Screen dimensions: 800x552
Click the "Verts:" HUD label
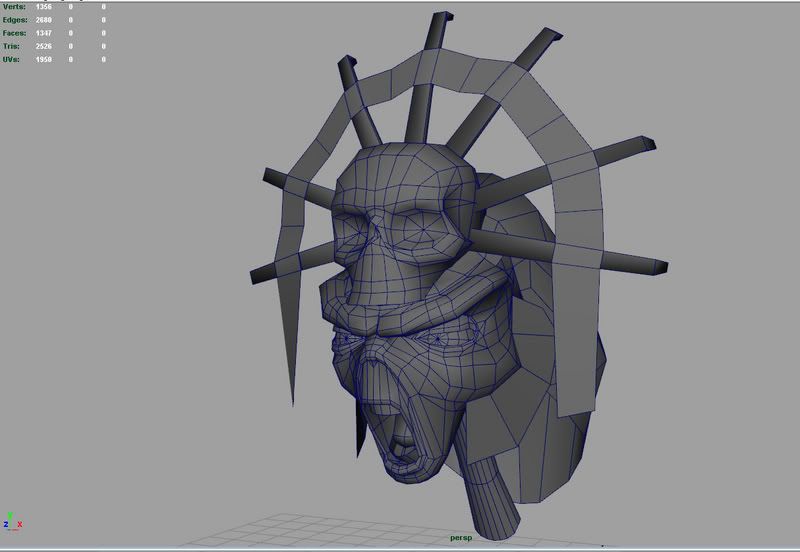(14, 7)
